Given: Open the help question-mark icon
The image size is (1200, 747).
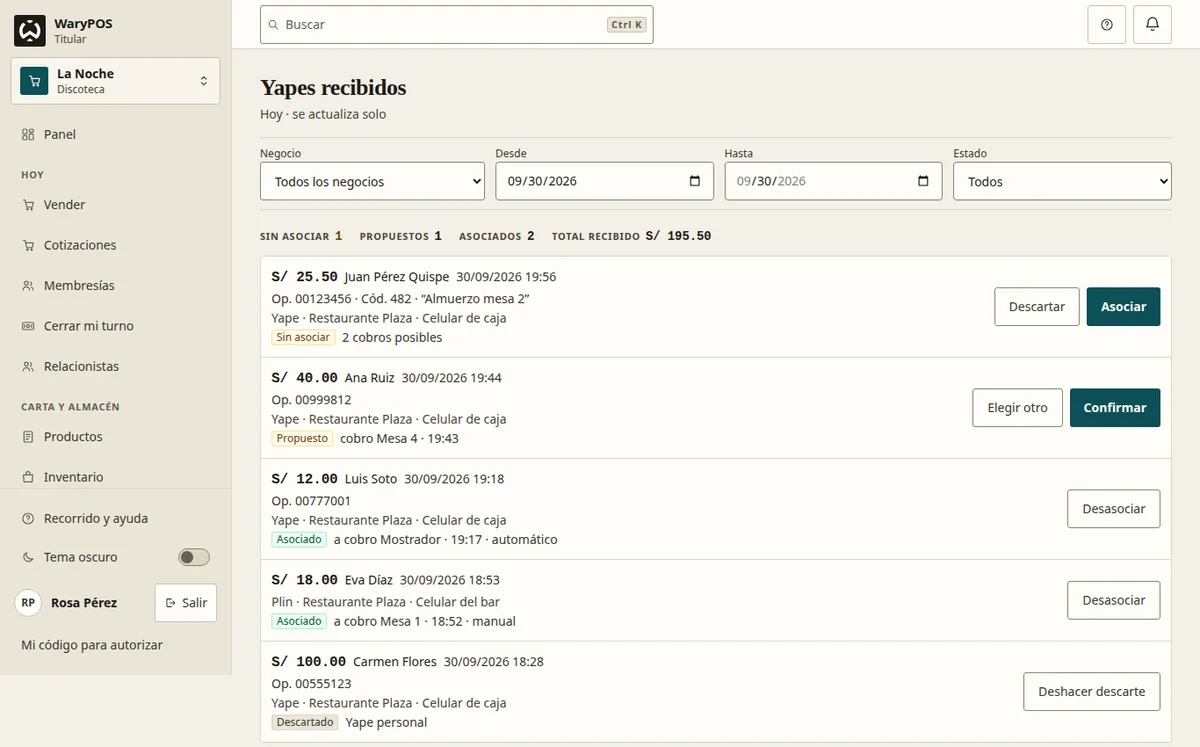Looking at the screenshot, I should coord(1106,25).
